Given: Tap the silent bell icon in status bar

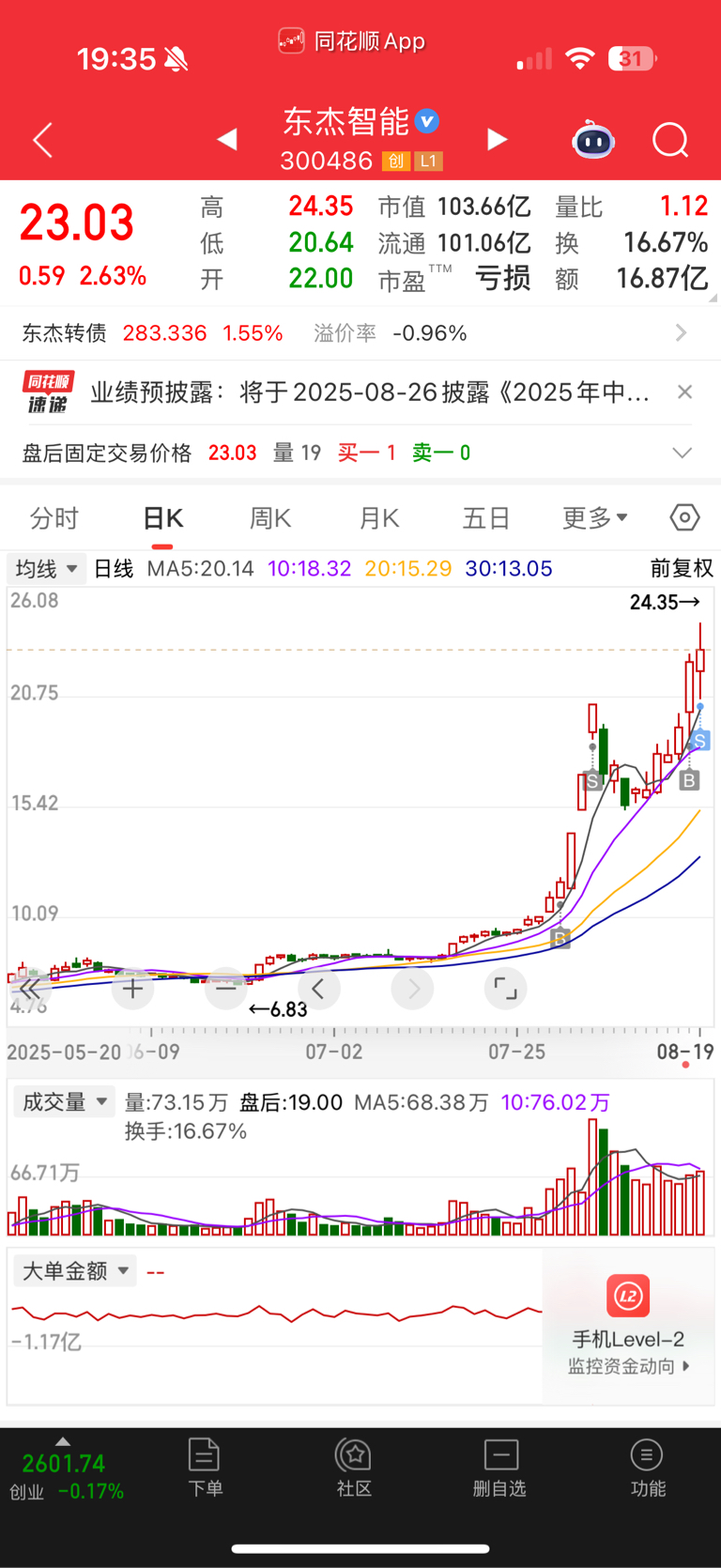Looking at the screenshot, I should click(176, 60).
